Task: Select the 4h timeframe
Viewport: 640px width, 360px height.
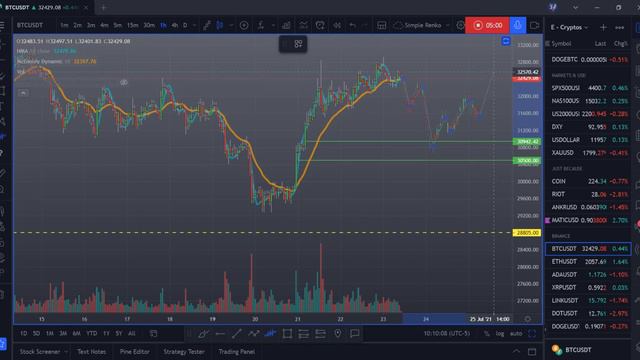Action: pyautogui.click(x=175, y=25)
